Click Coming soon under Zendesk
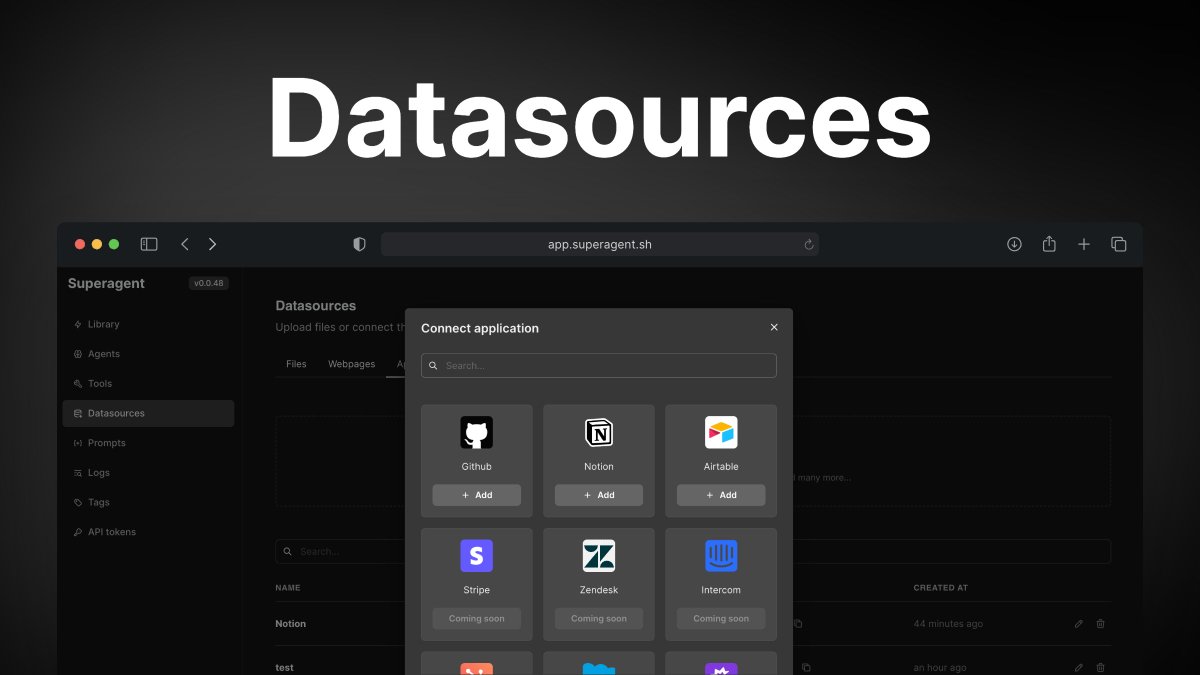 tap(599, 618)
